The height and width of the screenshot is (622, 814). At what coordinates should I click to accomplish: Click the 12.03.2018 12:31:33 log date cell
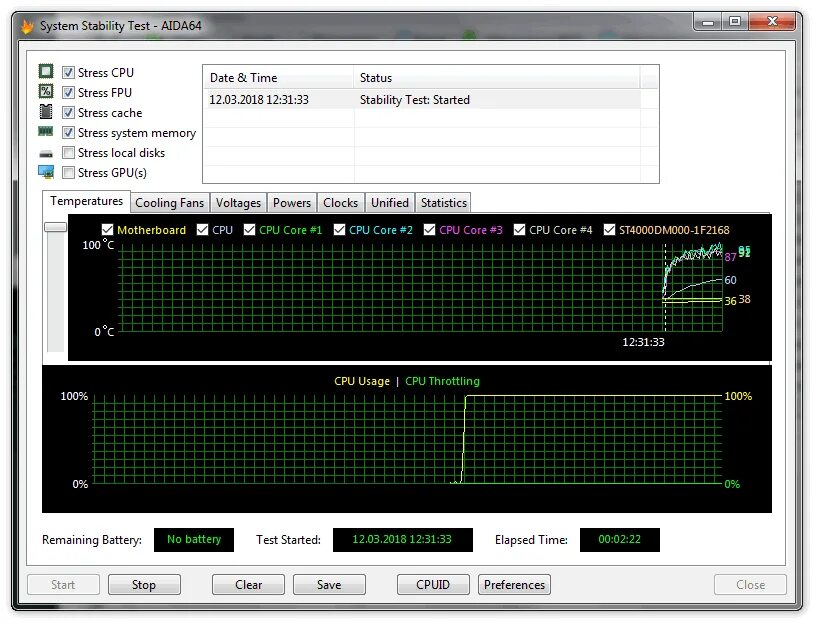(x=259, y=100)
